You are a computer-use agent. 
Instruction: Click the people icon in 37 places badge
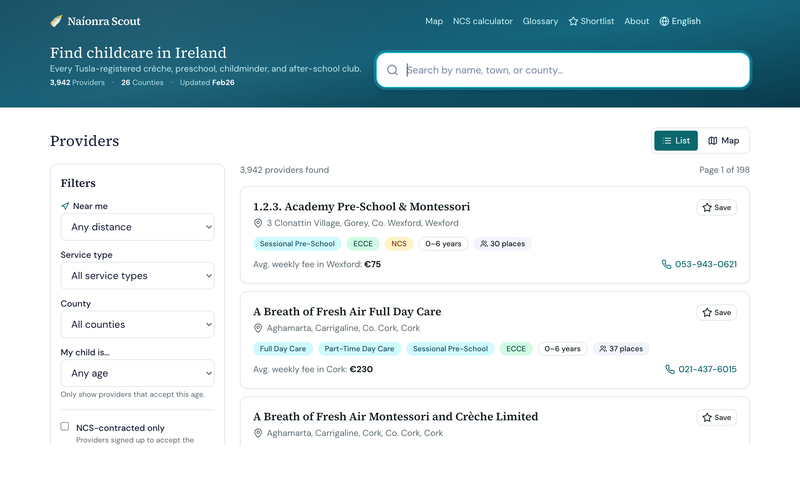tap(603, 349)
